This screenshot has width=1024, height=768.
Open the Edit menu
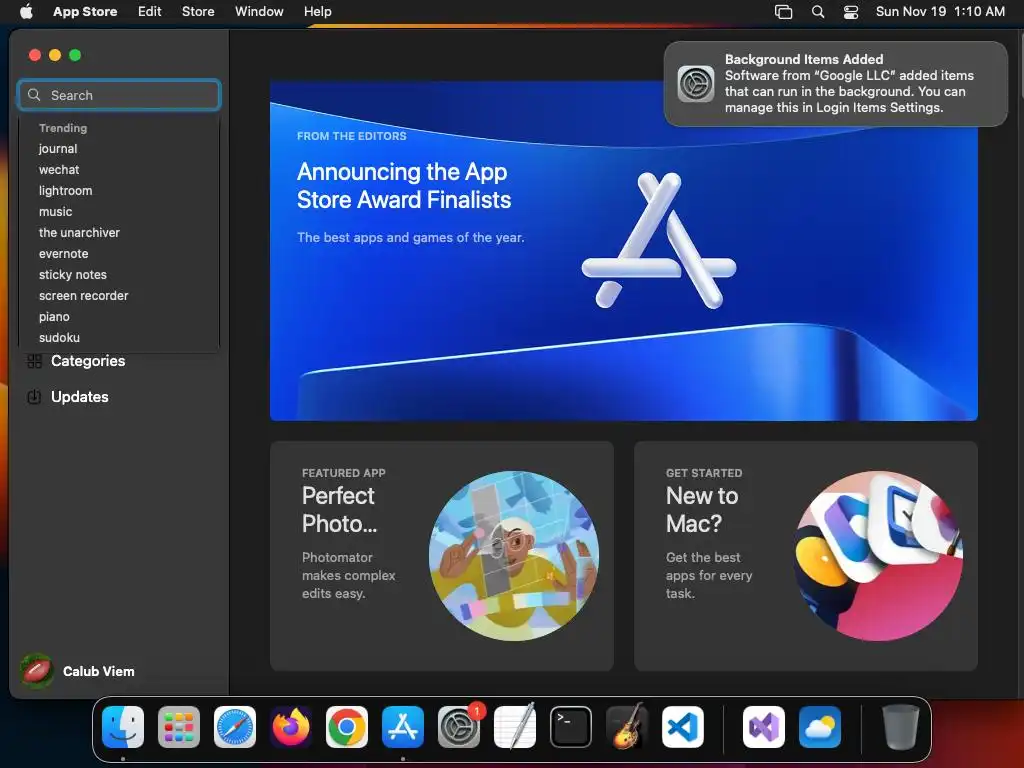[150, 11]
